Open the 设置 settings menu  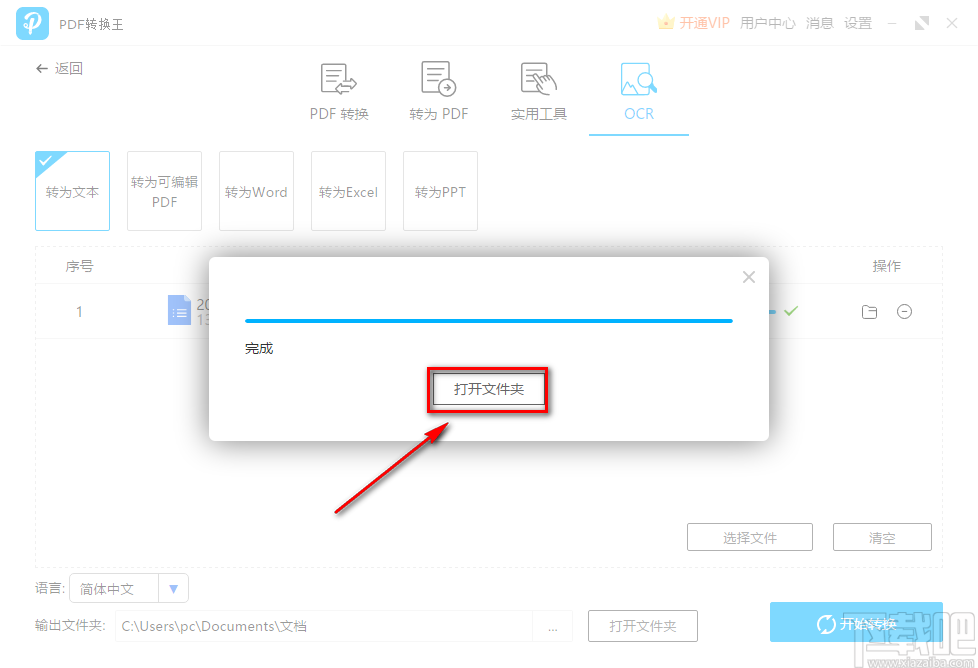(857, 22)
